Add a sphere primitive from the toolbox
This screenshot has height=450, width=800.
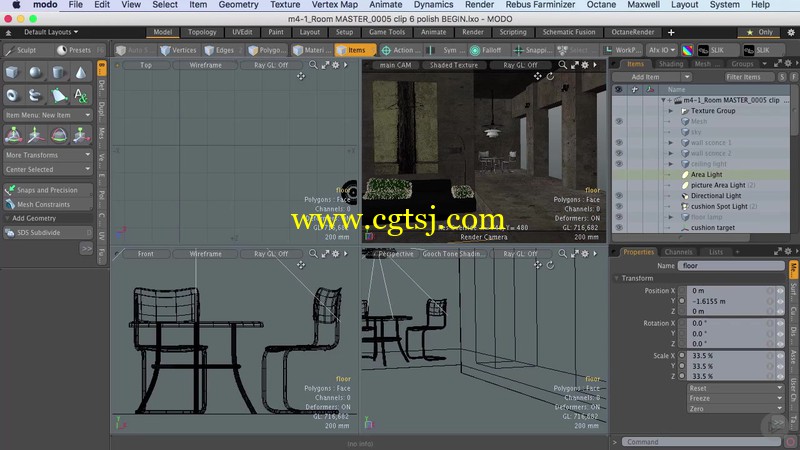click(x=35, y=72)
